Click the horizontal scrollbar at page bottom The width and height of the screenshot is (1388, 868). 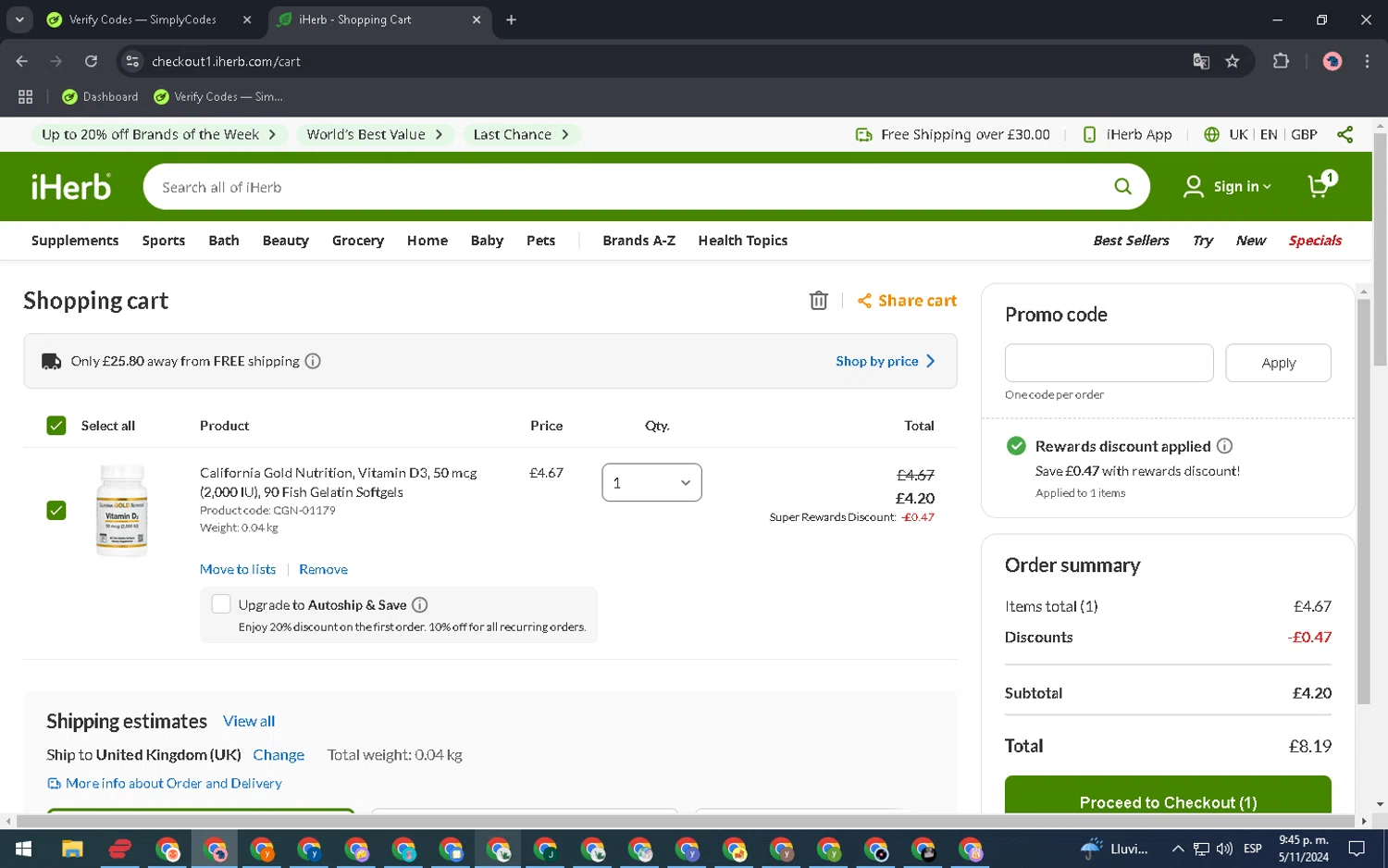686,821
